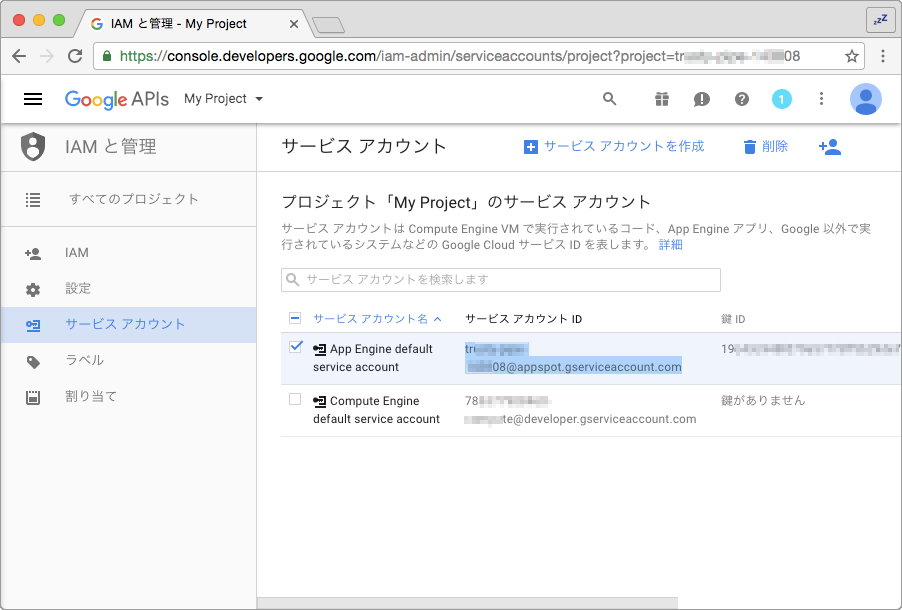Screen dimensions: 902x610
Task: Open the help question mark icon
Action: coord(742,100)
